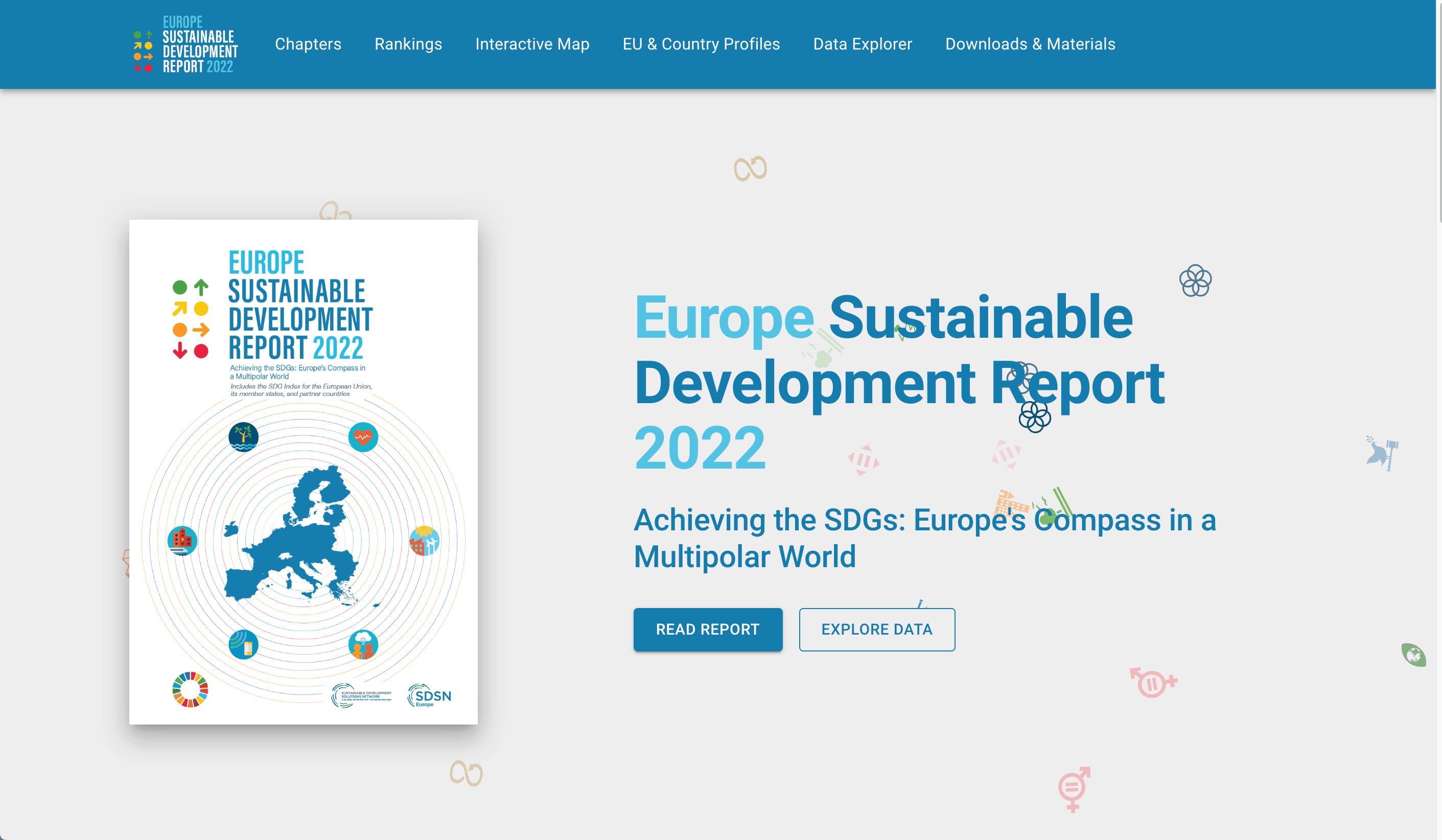The width and height of the screenshot is (1442, 840).
Task: Open EU & Country Profiles
Action: click(701, 44)
